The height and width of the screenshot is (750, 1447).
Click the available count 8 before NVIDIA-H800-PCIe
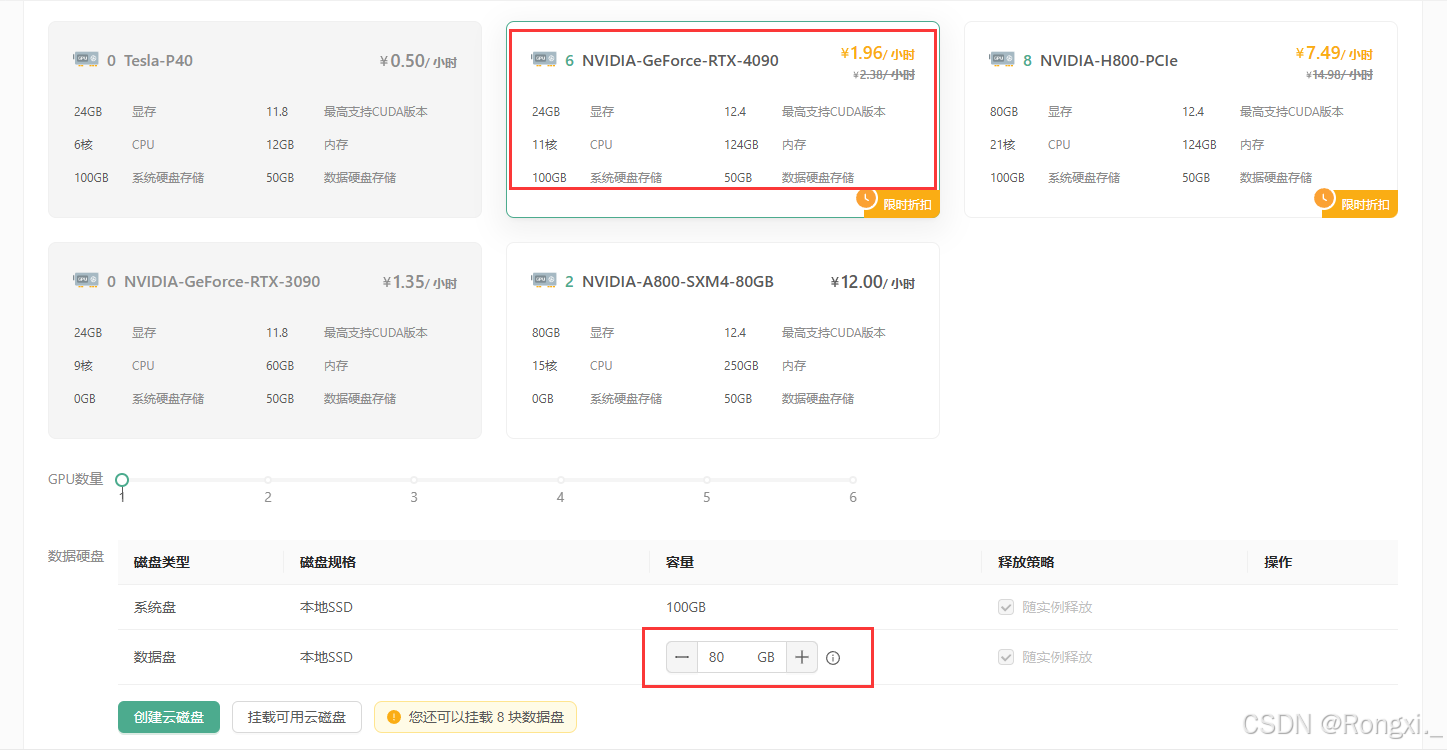[1027, 61]
